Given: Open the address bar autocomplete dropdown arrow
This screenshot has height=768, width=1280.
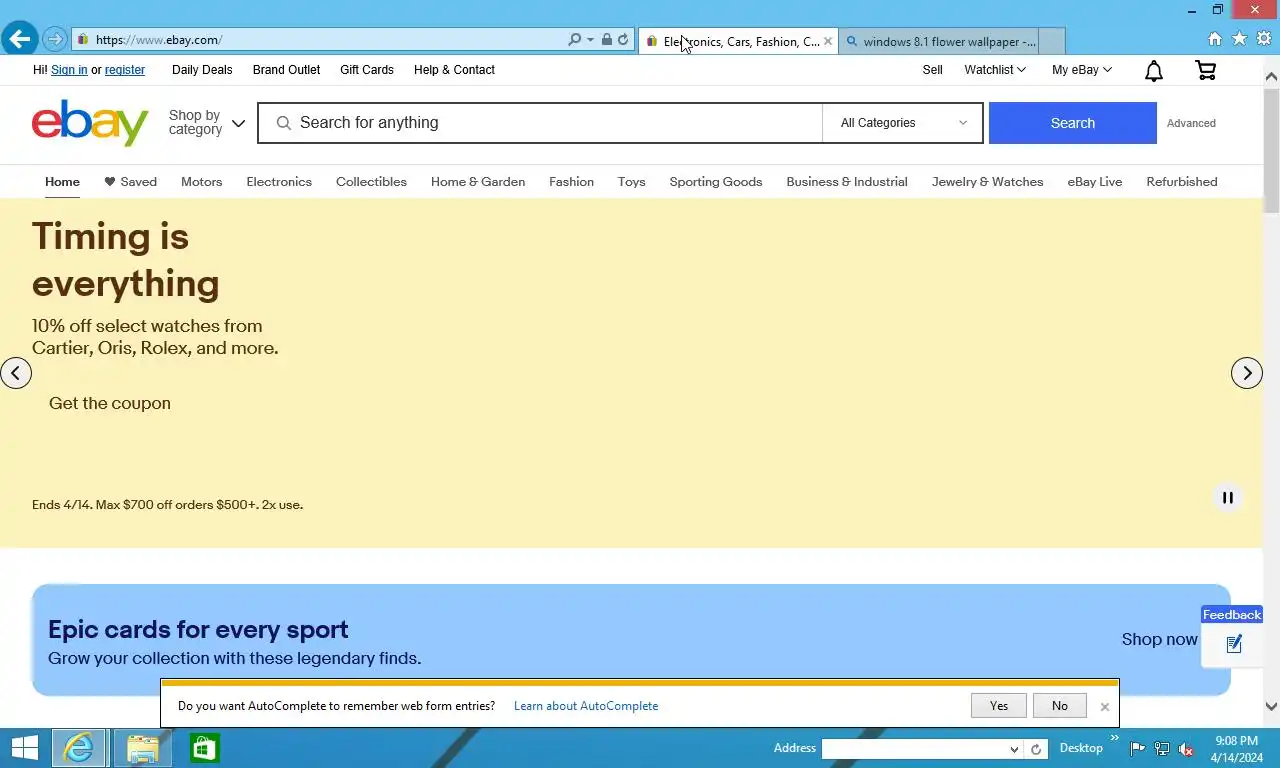Looking at the screenshot, I should click(590, 40).
